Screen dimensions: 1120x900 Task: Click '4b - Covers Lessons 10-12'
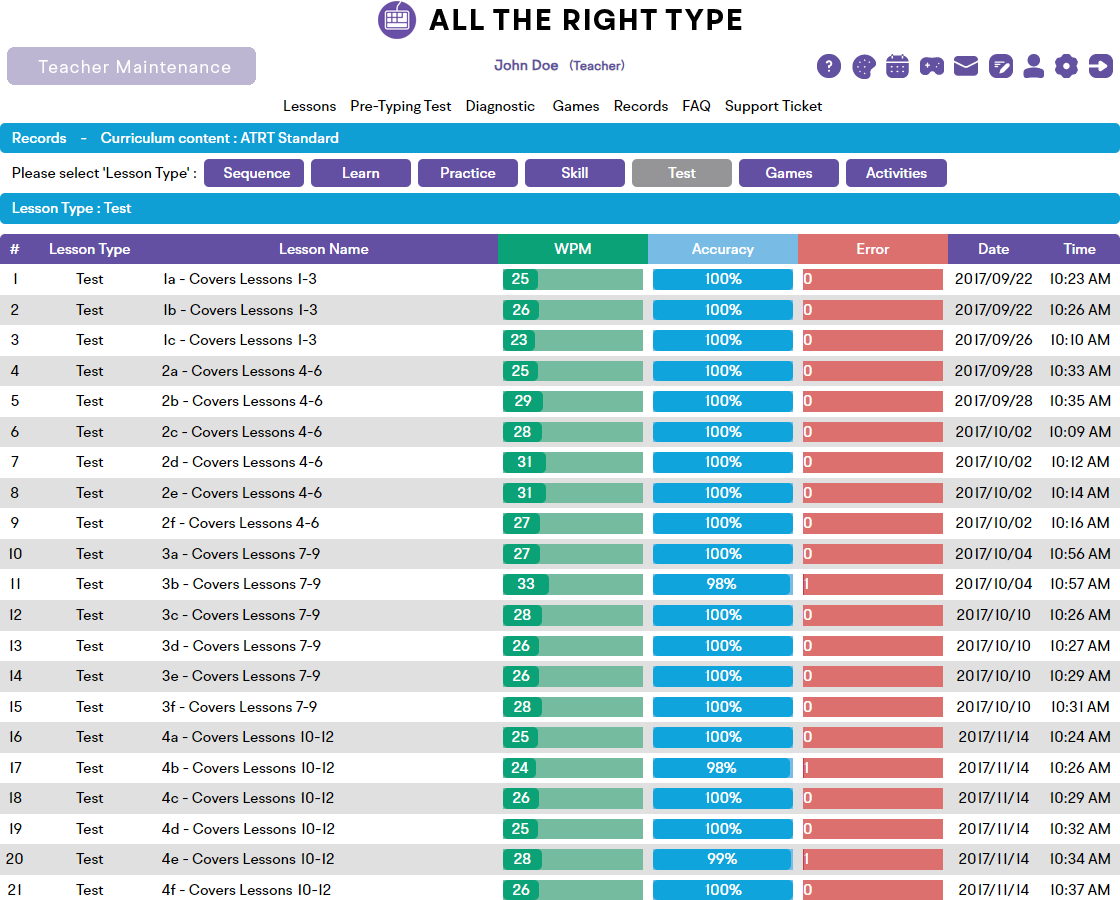pyautogui.click(x=248, y=768)
